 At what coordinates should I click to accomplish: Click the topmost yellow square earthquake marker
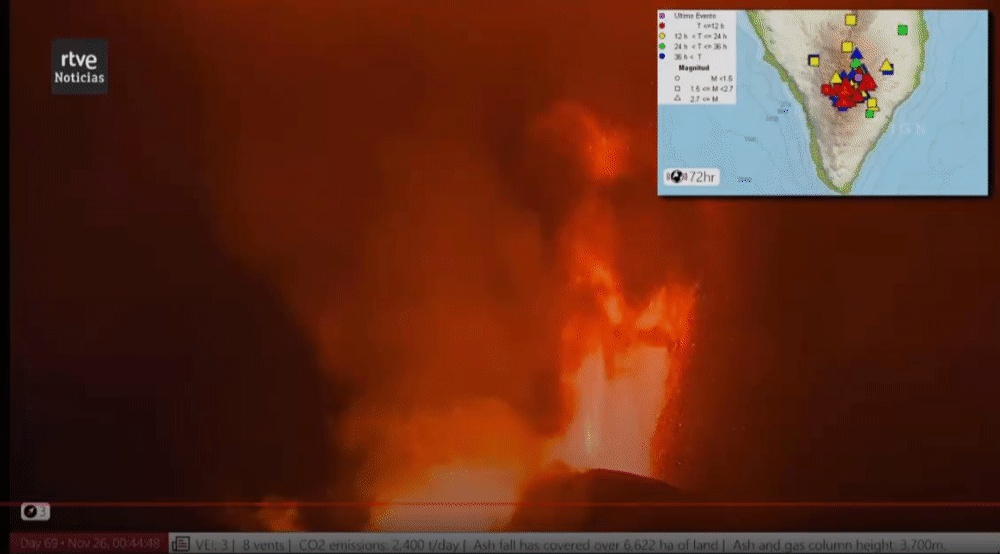pos(850,20)
